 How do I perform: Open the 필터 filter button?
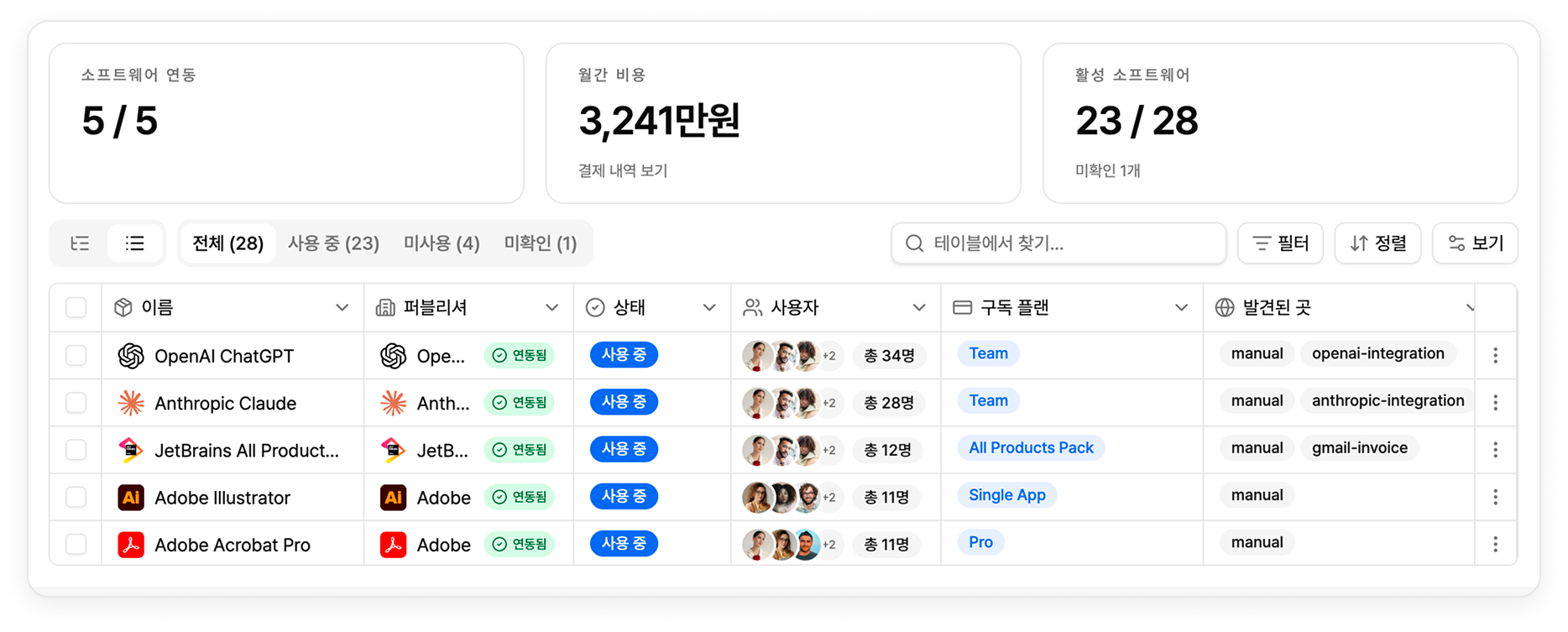1281,243
